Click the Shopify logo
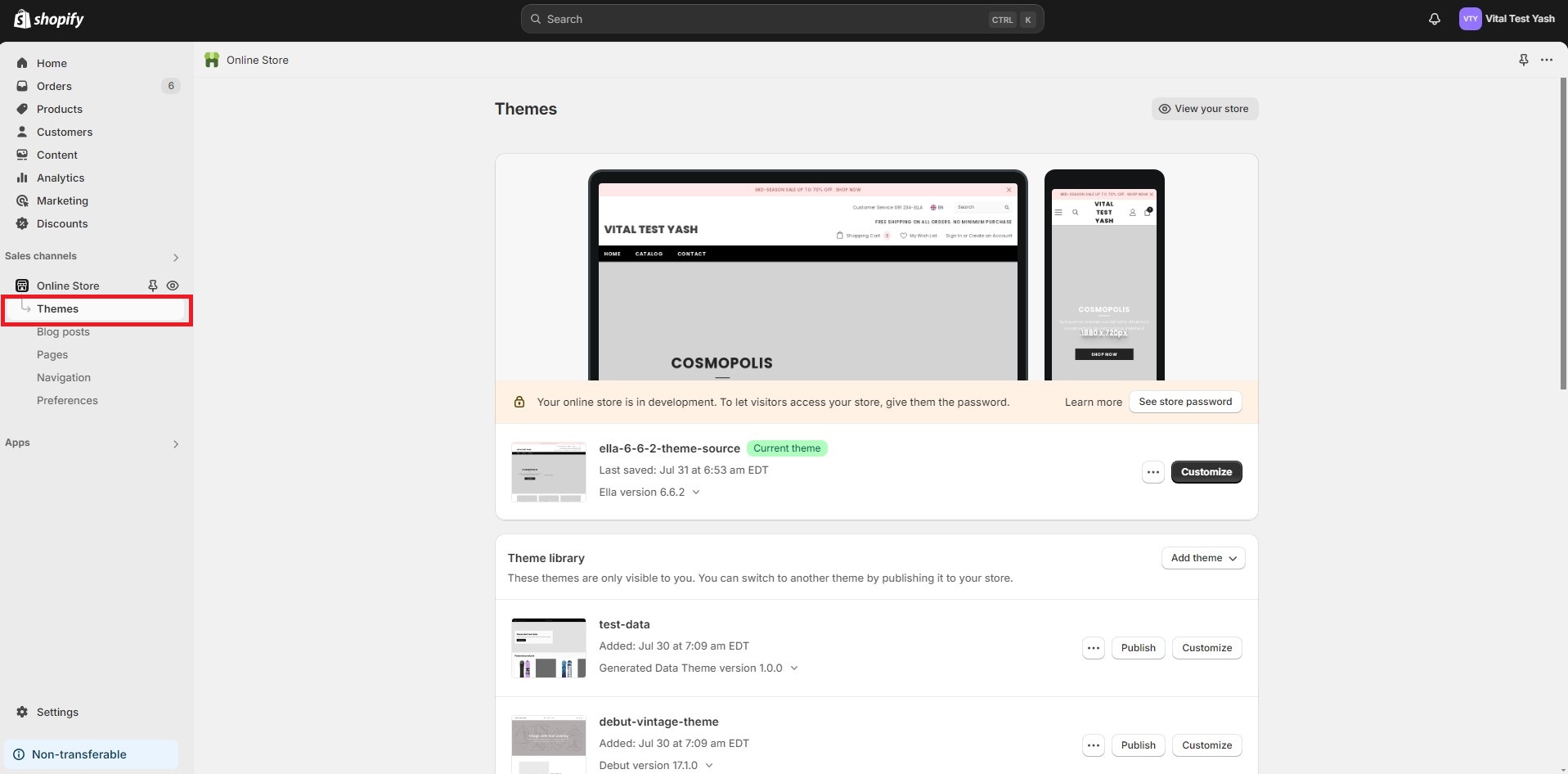The image size is (1568, 774). [x=49, y=19]
